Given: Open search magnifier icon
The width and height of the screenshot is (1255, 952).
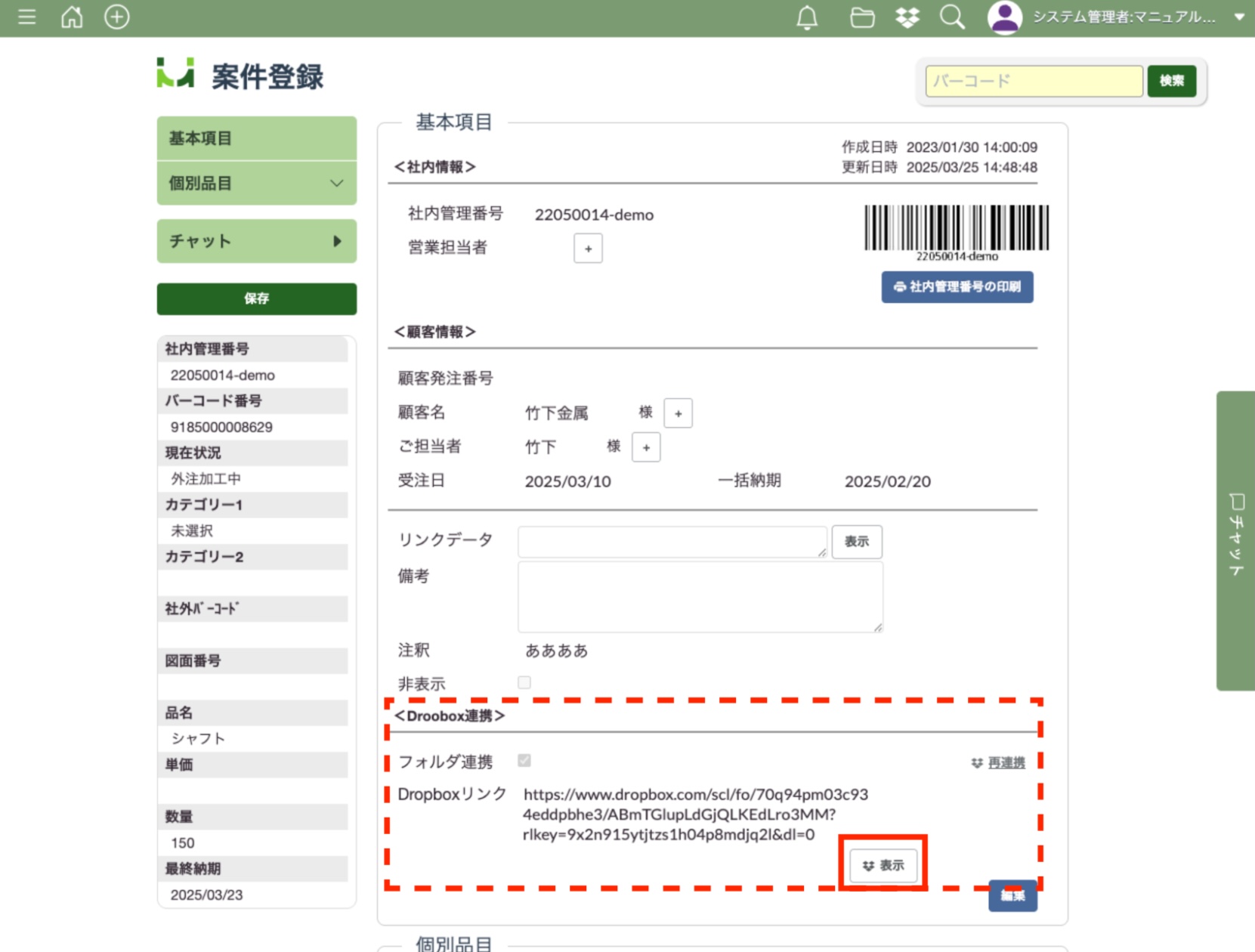Looking at the screenshot, I should click(x=952, y=17).
